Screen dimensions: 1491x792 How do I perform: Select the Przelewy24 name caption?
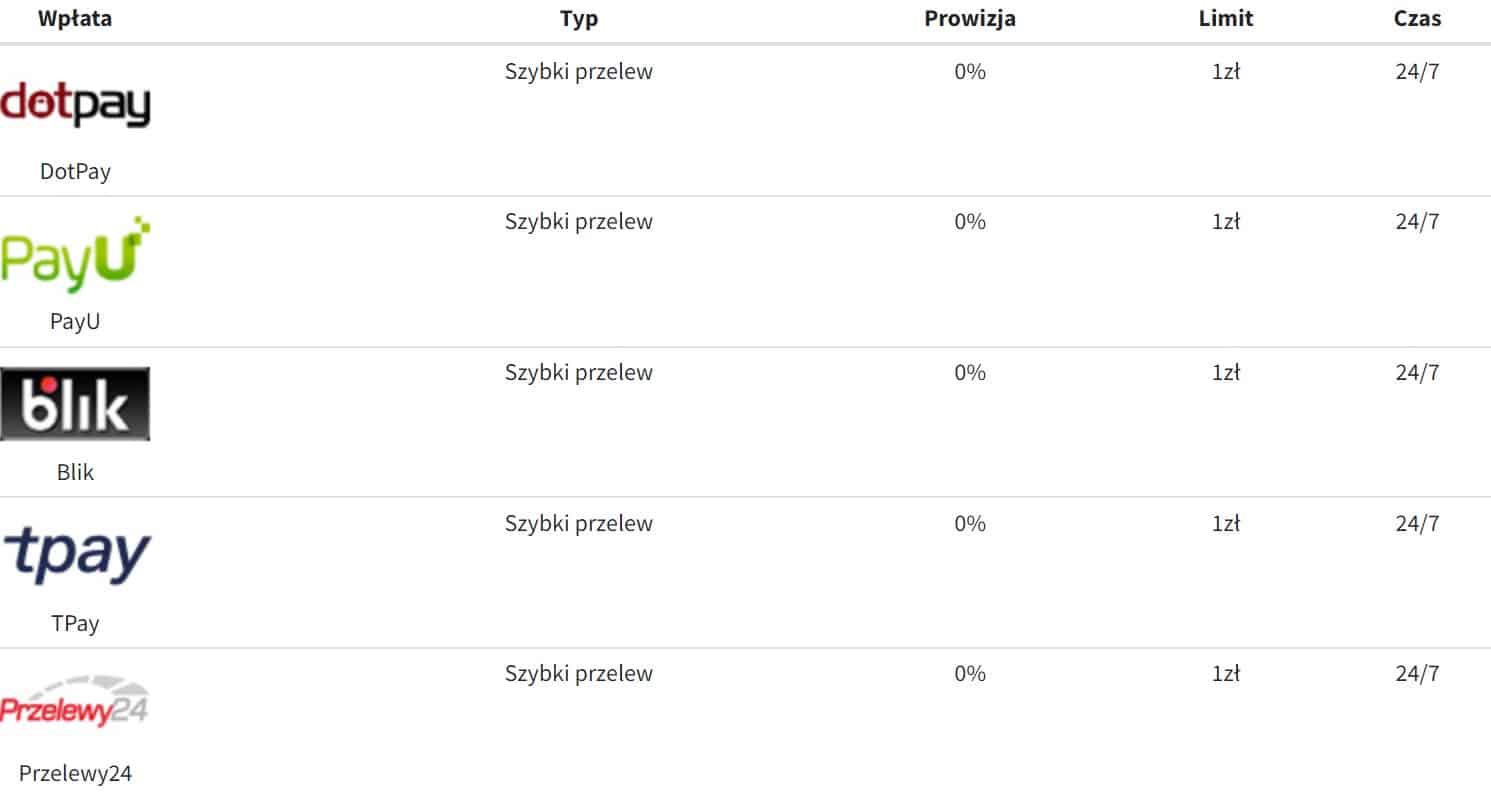point(75,773)
